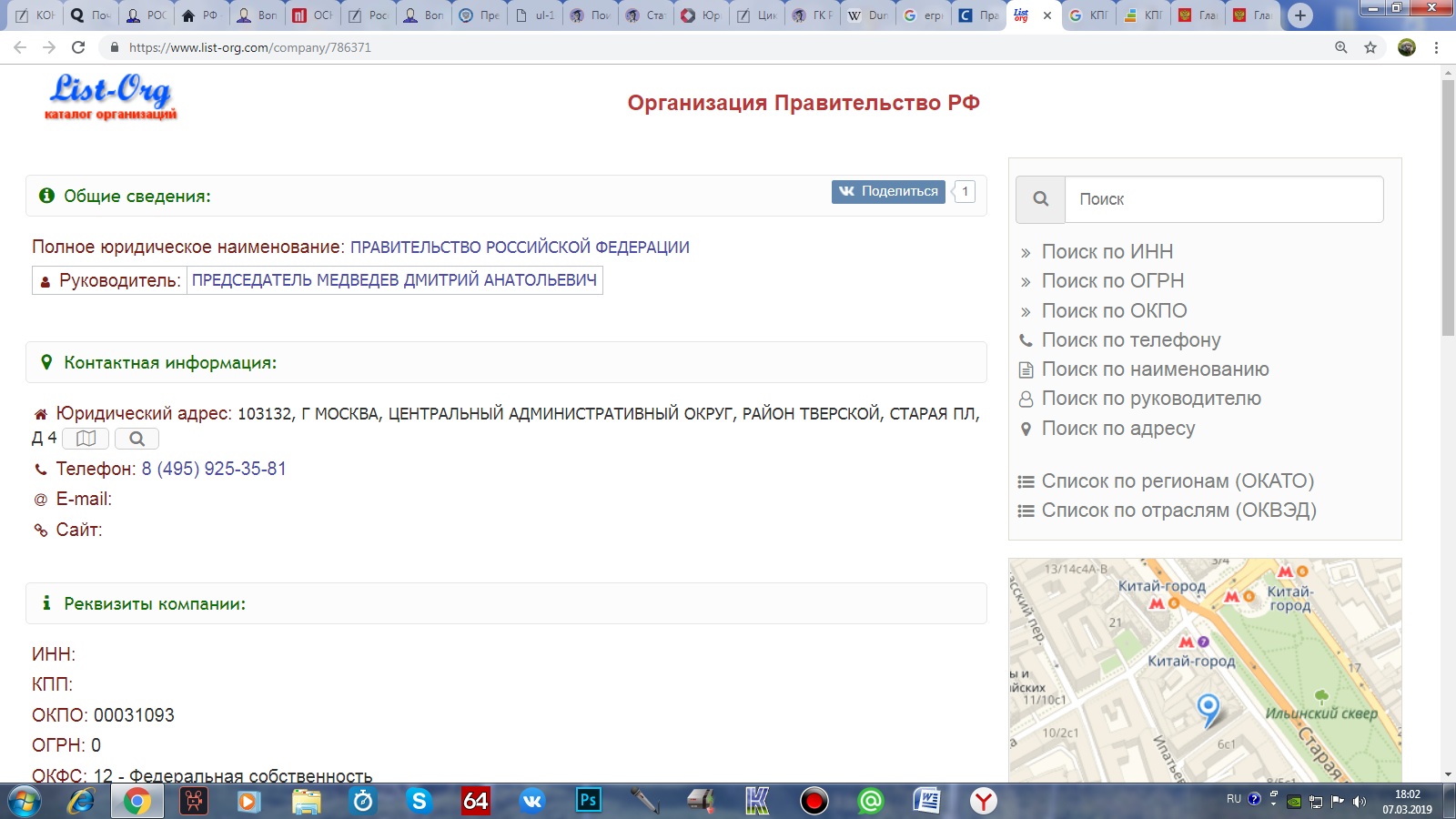Viewport: 1456px width, 819px height.
Task: Open Поиск по телефону link
Action: tap(1131, 340)
